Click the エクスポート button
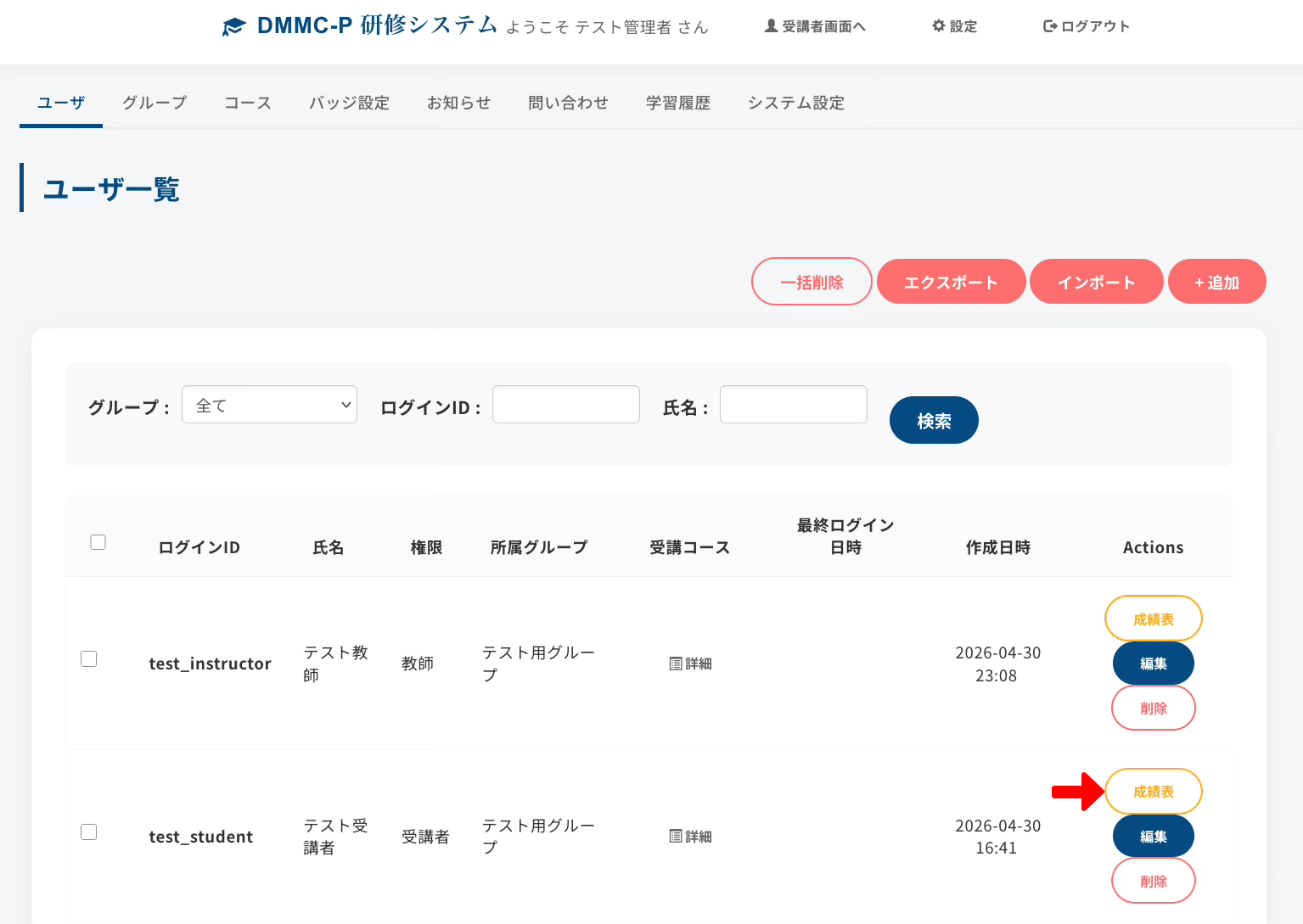This screenshot has height=924, width=1303. click(x=951, y=282)
